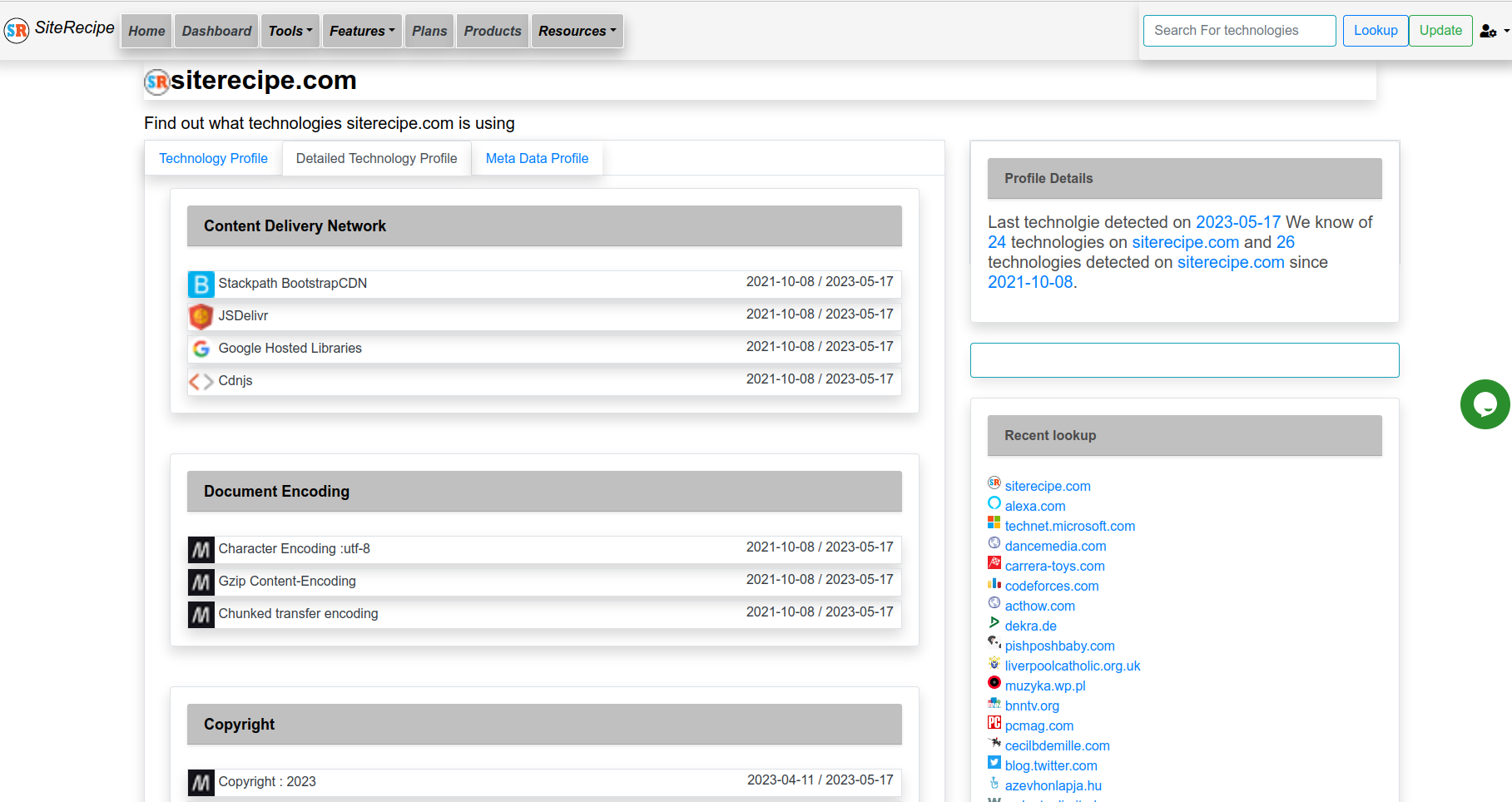Select the Detailed Technology Profile tab
Viewport: 1512px width, 802px height.
[x=377, y=158]
